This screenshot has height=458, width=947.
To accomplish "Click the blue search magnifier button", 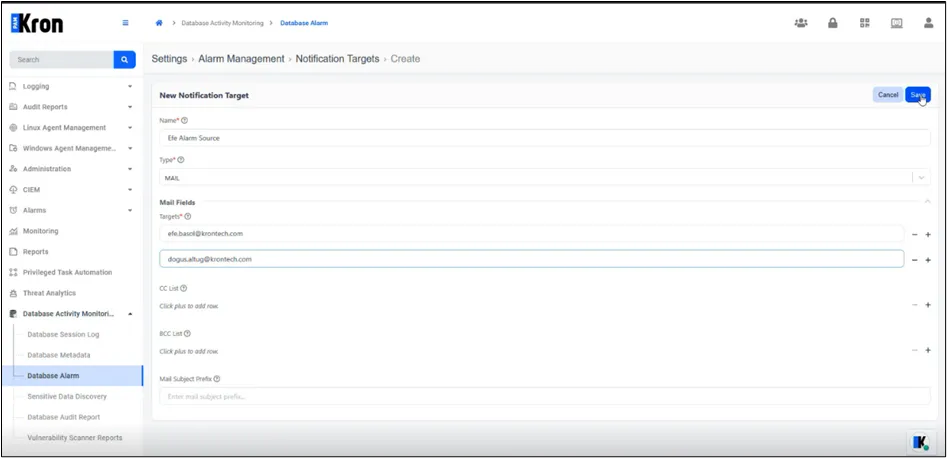I will tap(124, 60).
